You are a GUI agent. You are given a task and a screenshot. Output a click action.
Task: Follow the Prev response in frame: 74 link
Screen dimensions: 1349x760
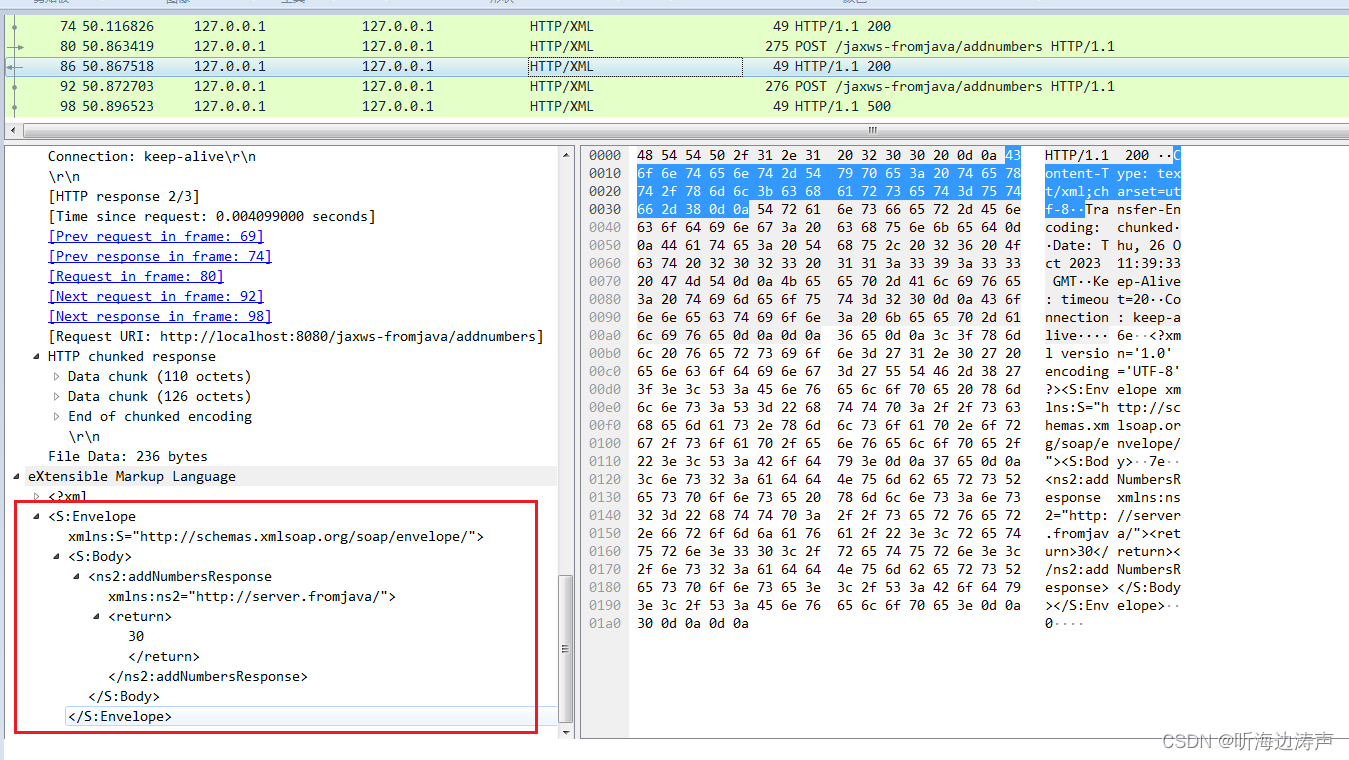[x=160, y=257]
